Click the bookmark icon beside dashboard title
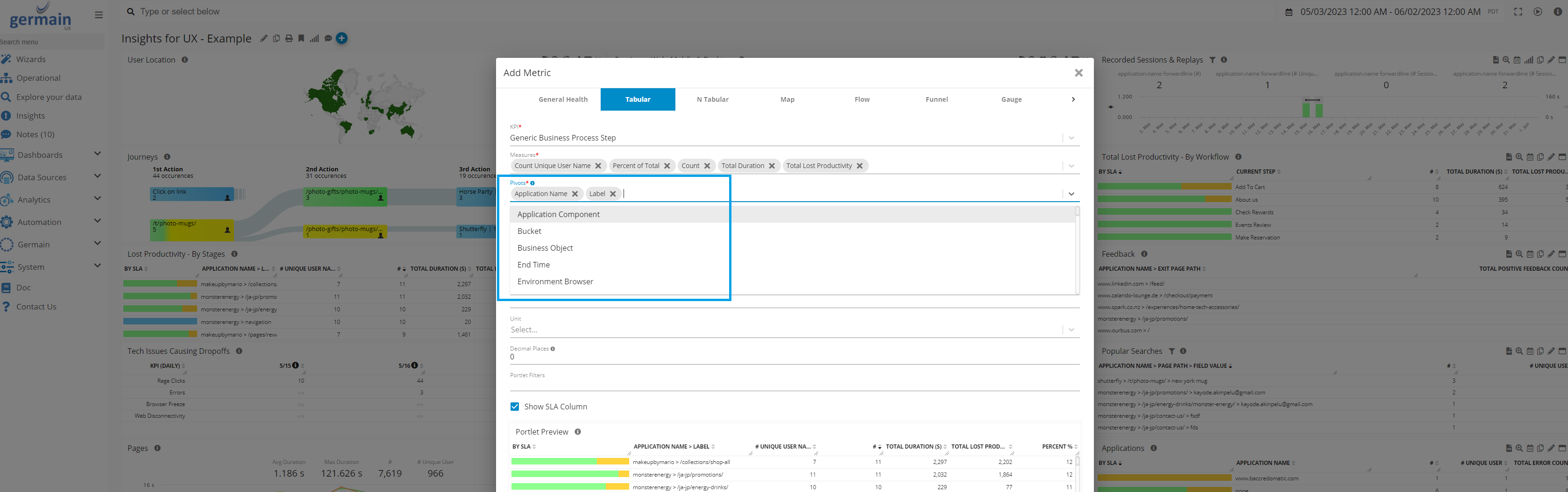 click(301, 38)
